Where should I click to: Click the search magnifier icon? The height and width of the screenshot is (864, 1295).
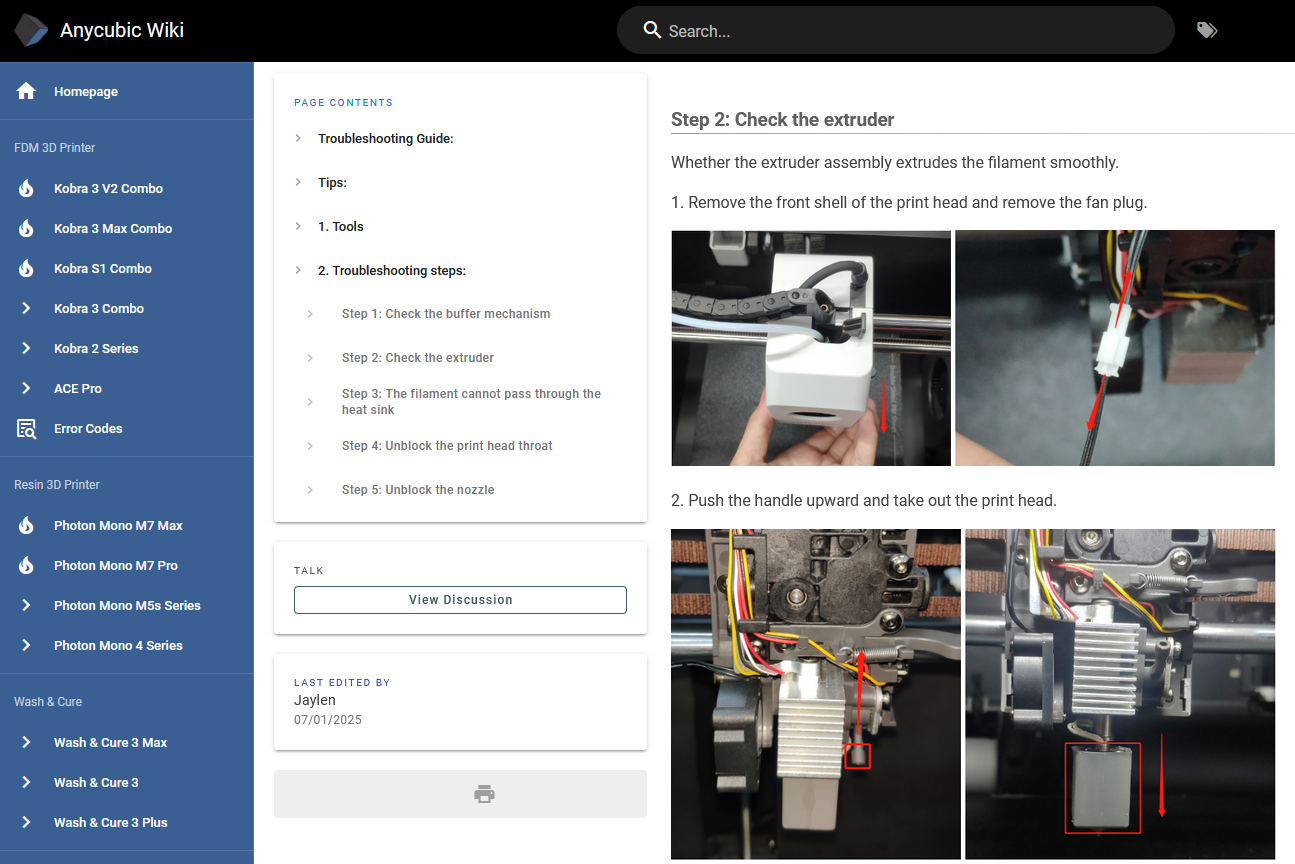652,30
